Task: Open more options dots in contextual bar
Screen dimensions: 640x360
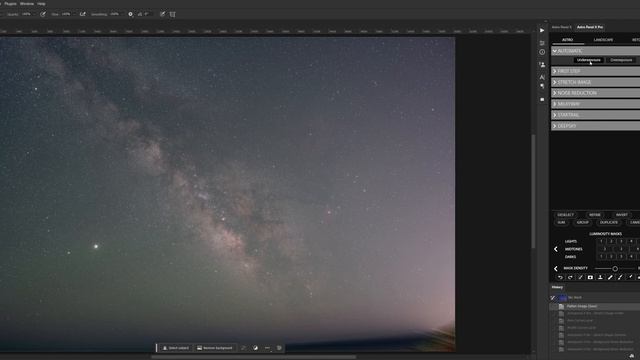Action: point(267,348)
